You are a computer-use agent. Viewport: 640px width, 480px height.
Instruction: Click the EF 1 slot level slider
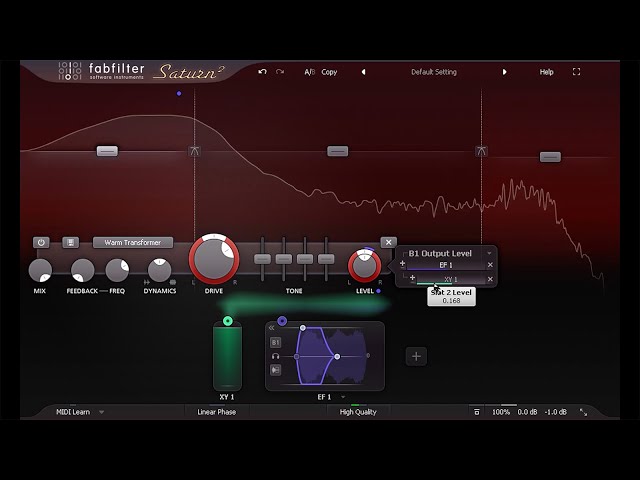tap(446, 265)
